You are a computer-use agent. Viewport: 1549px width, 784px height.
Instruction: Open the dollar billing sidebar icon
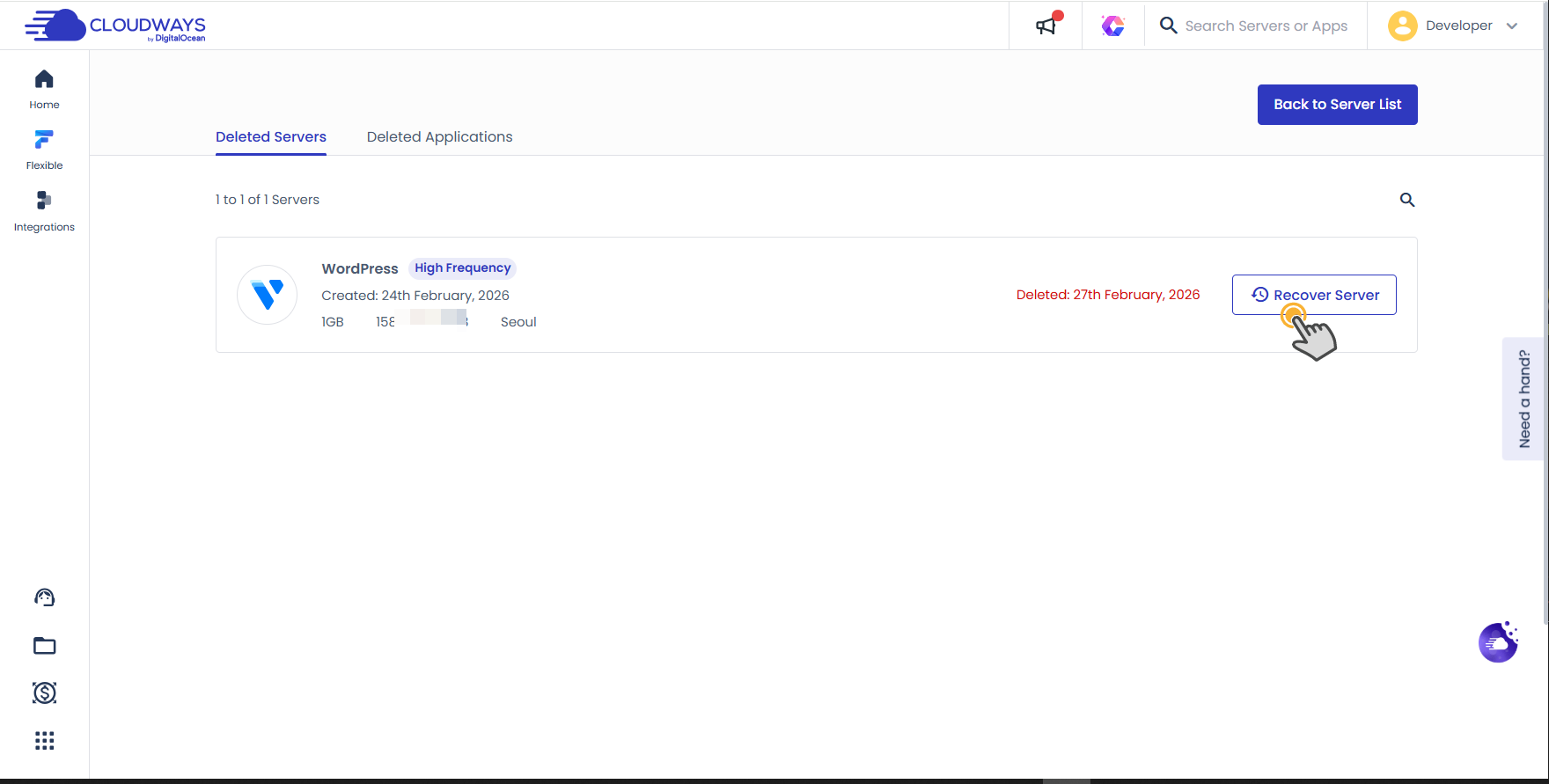click(x=44, y=693)
